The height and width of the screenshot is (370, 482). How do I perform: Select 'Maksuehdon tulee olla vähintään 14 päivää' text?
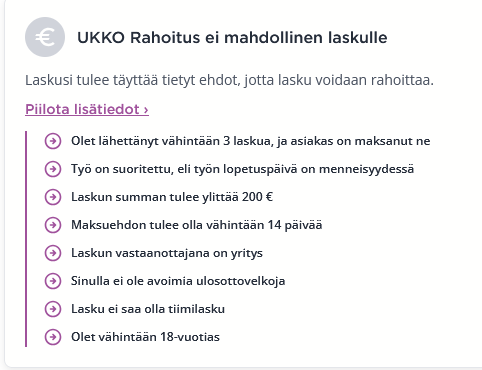(x=196, y=225)
